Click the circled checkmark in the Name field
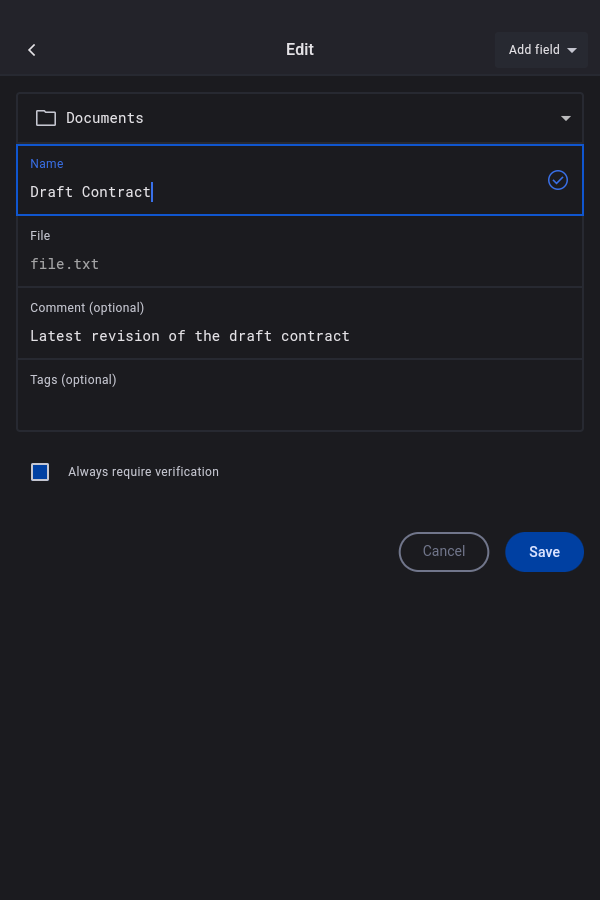 click(558, 180)
